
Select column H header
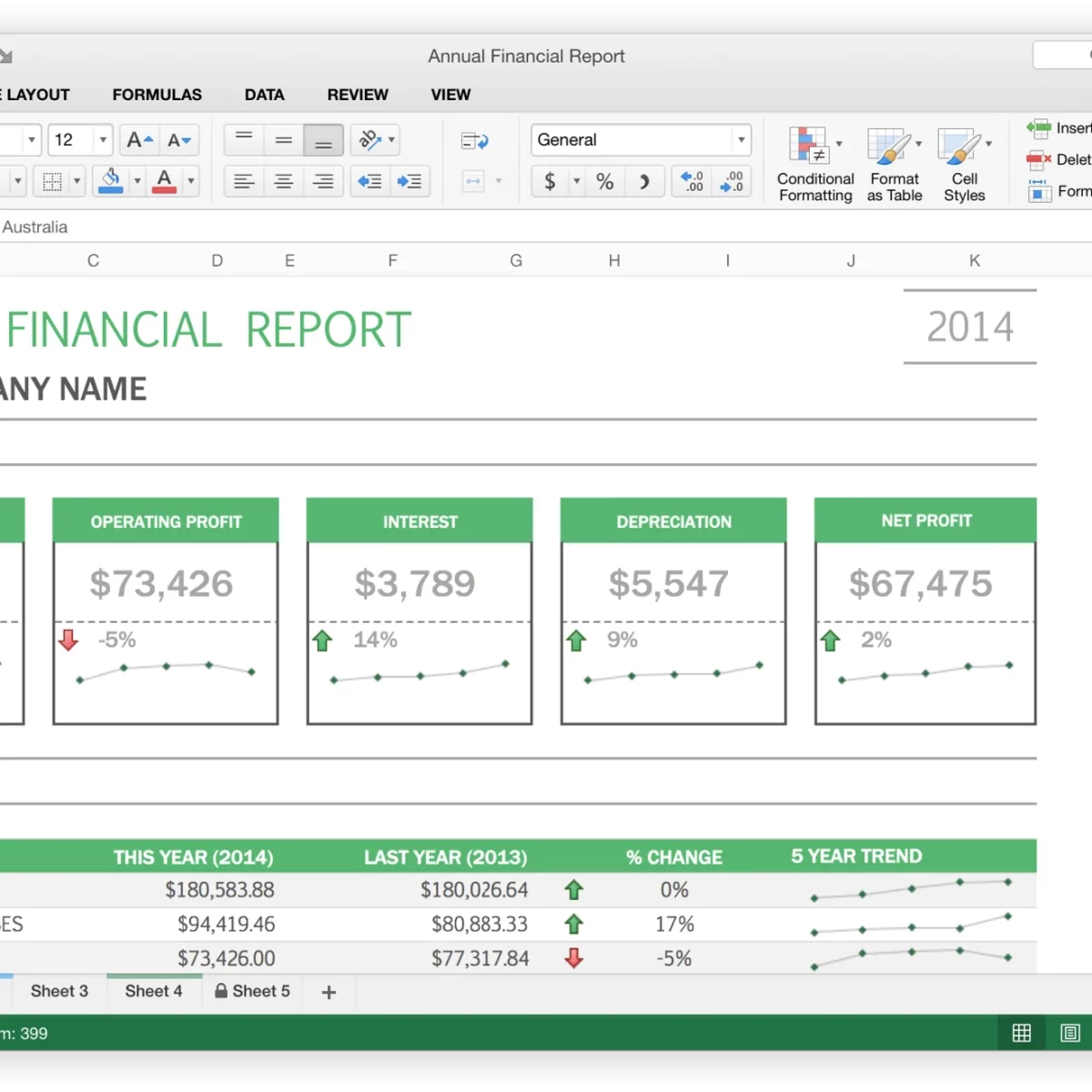click(614, 260)
